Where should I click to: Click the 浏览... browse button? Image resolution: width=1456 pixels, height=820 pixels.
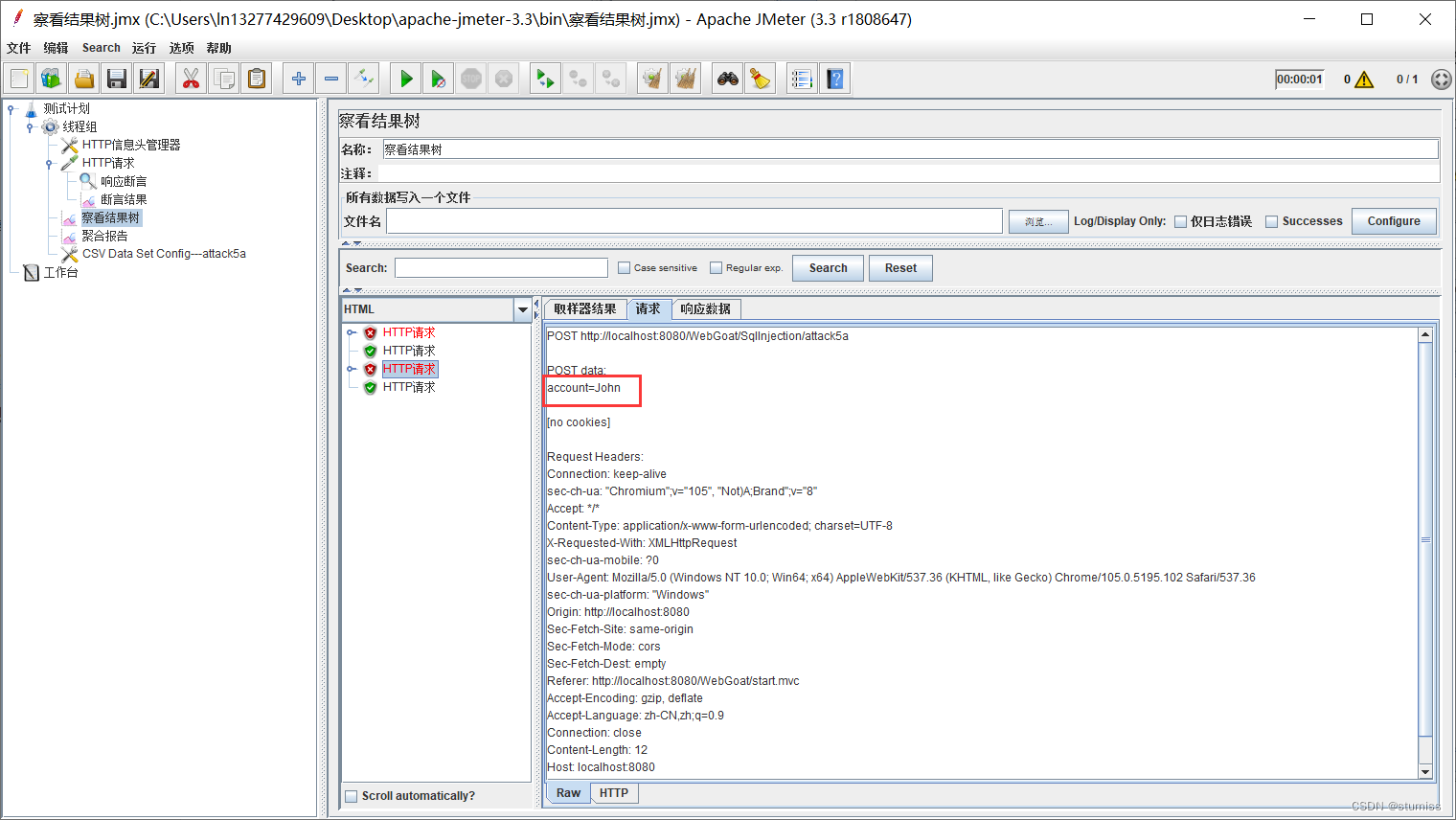pyautogui.click(x=1038, y=221)
